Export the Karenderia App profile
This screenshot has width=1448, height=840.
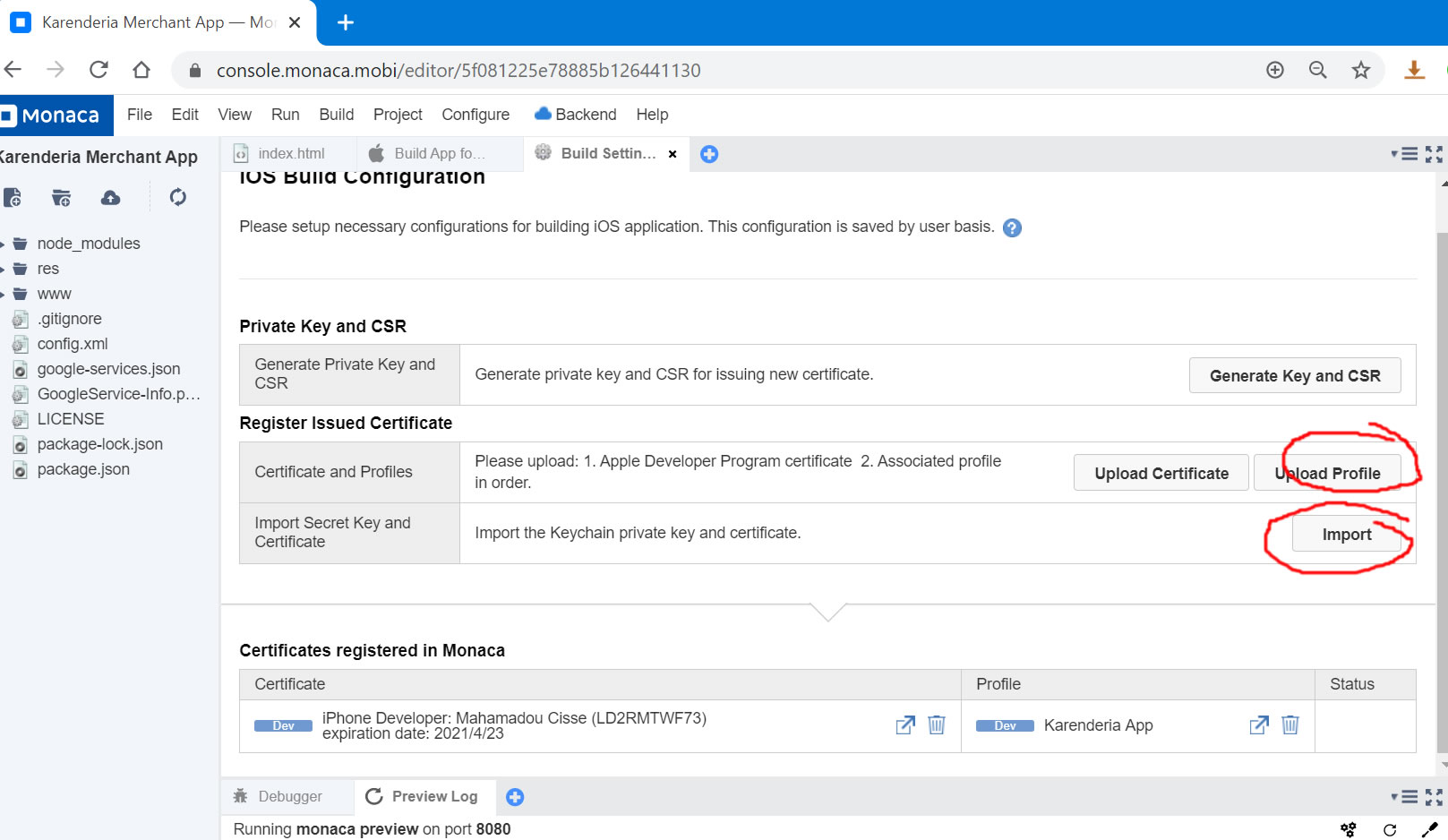coord(1258,724)
